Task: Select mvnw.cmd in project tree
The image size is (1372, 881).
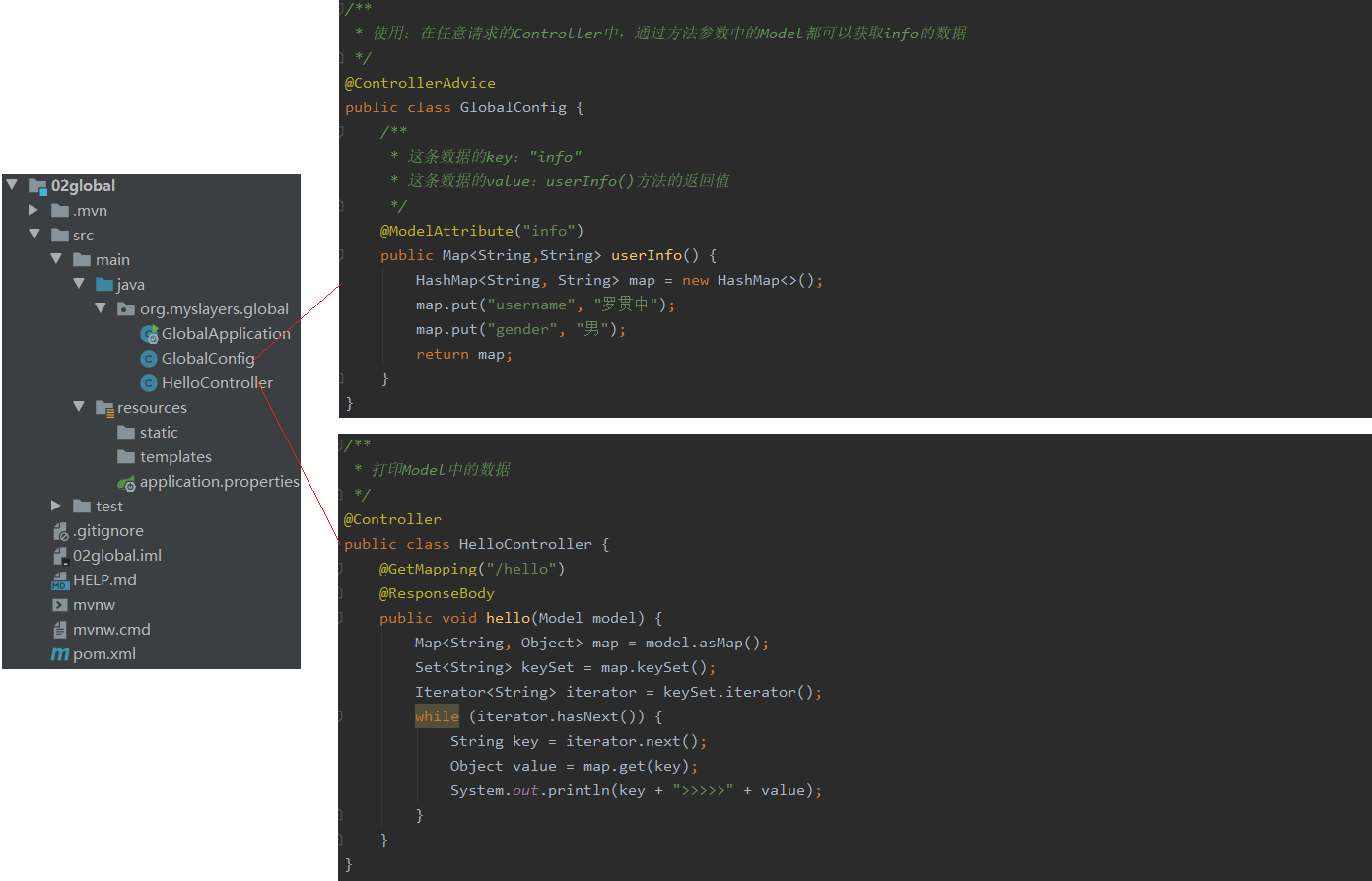Action: point(111,630)
